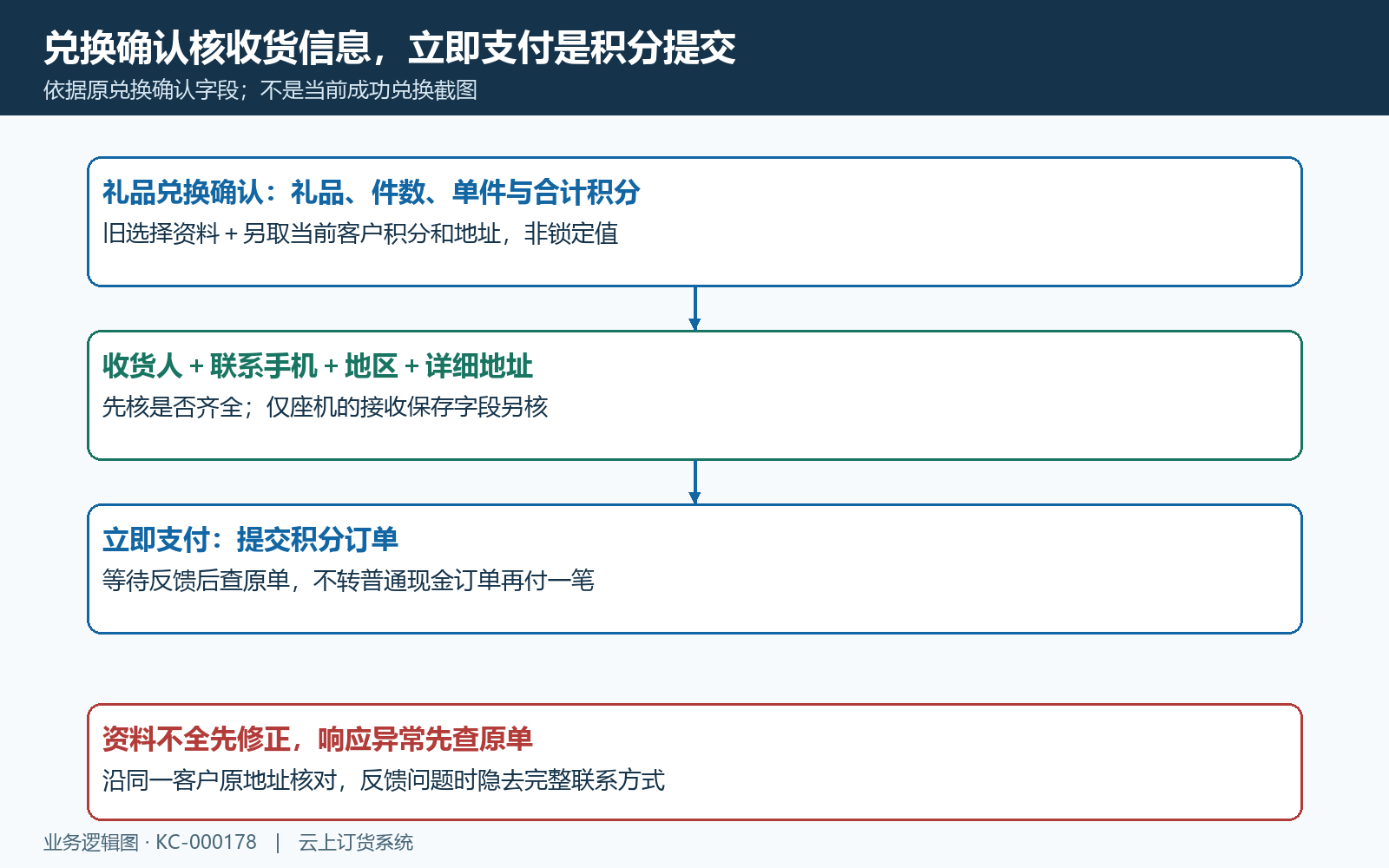This screenshot has width=1389, height=868.
Task: Click the title 兑换确认核收货信息，立即支付是积分提交
Action: click(x=390, y=48)
